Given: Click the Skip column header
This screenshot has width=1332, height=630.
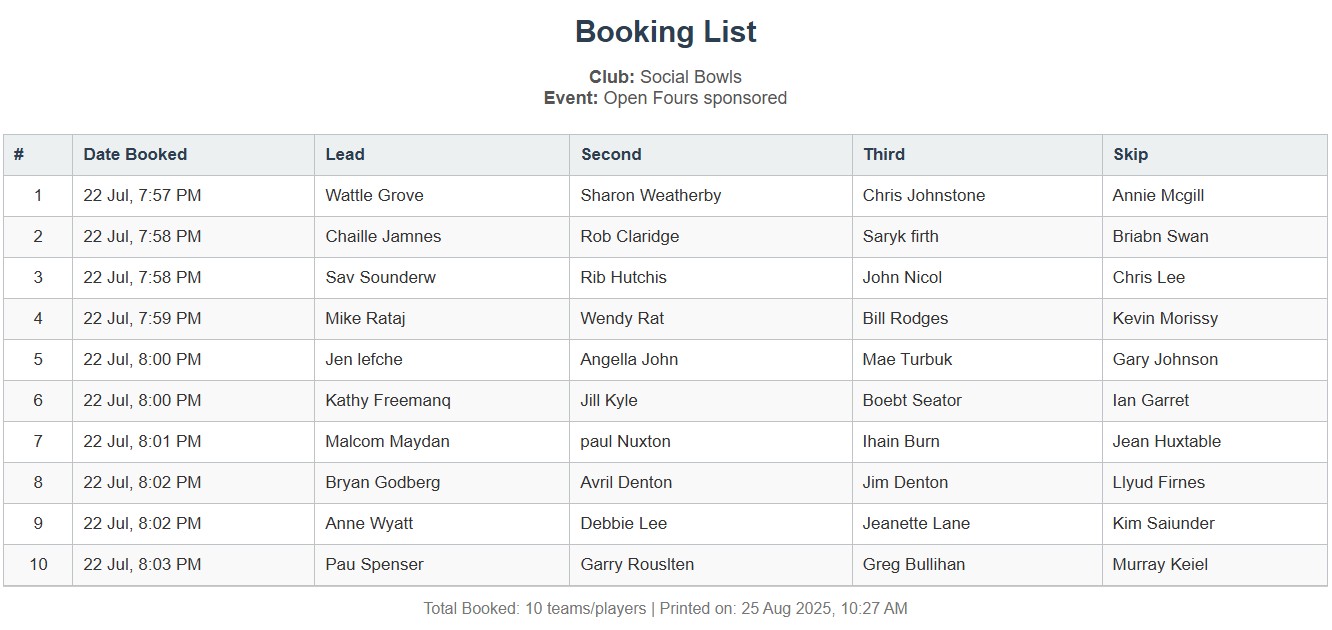Looking at the screenshot, I should [1130, 154].
